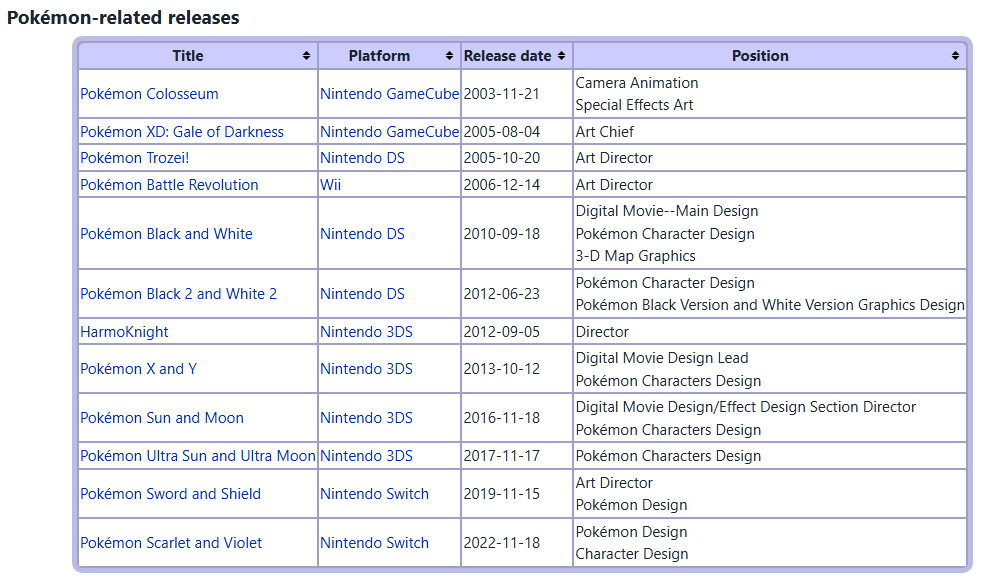Open Nintendo DS link in Trozei row

click(x=363, y=158)
